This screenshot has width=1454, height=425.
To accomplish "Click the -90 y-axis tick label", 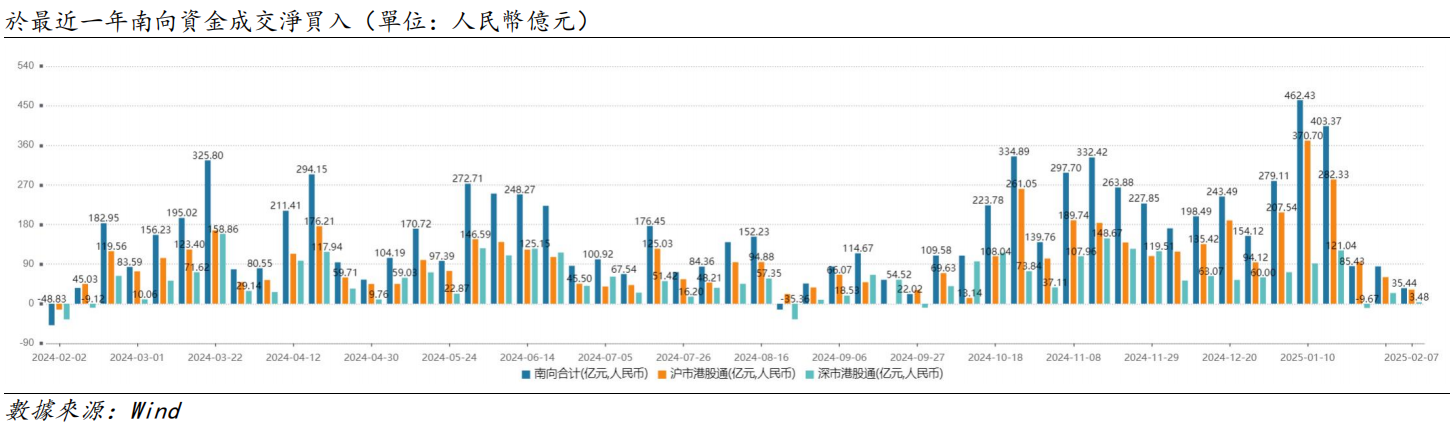I will pyautogui.click(x=26, y=343).
